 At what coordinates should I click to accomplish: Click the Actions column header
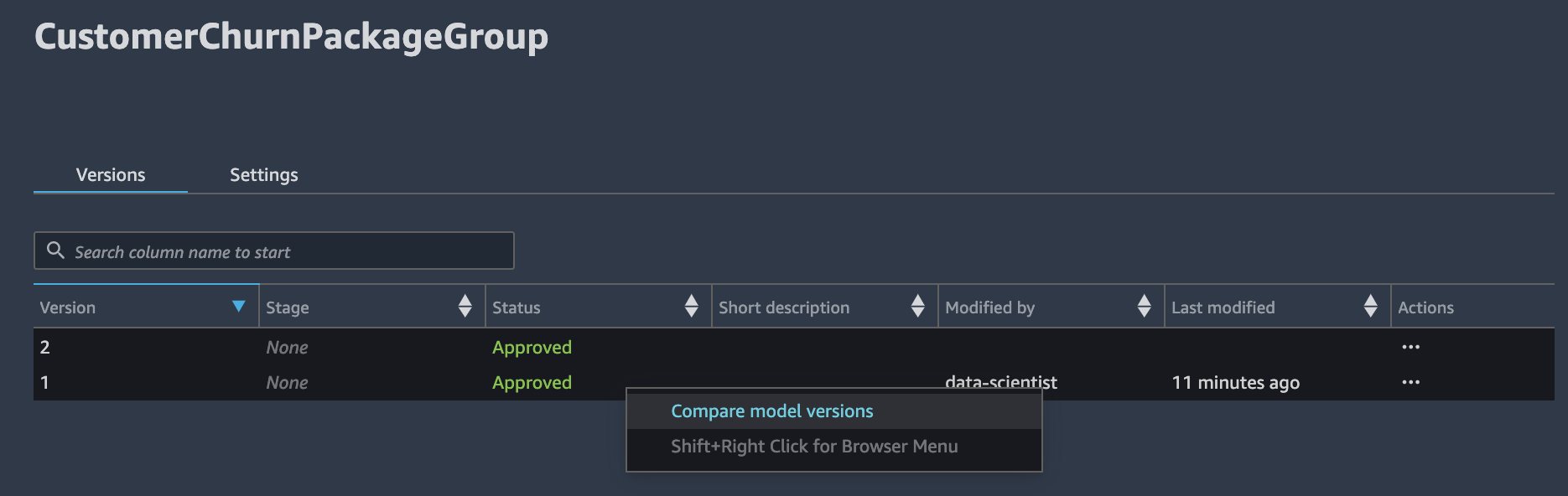pos(1425,307)
